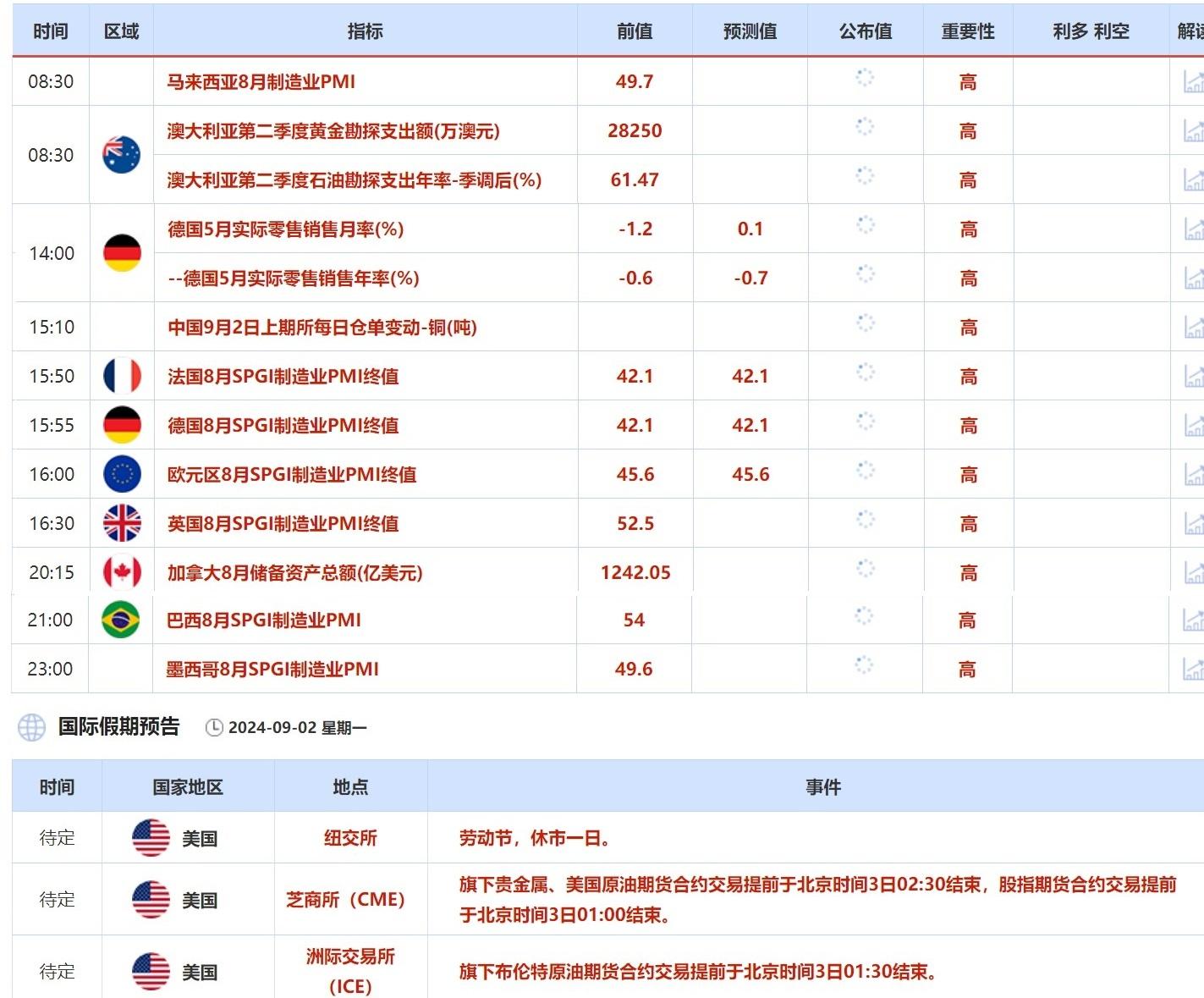Click the globe icon beside 国际假期预告
The height and width of the screenshot is (998, 1204).
click(32, 727)
